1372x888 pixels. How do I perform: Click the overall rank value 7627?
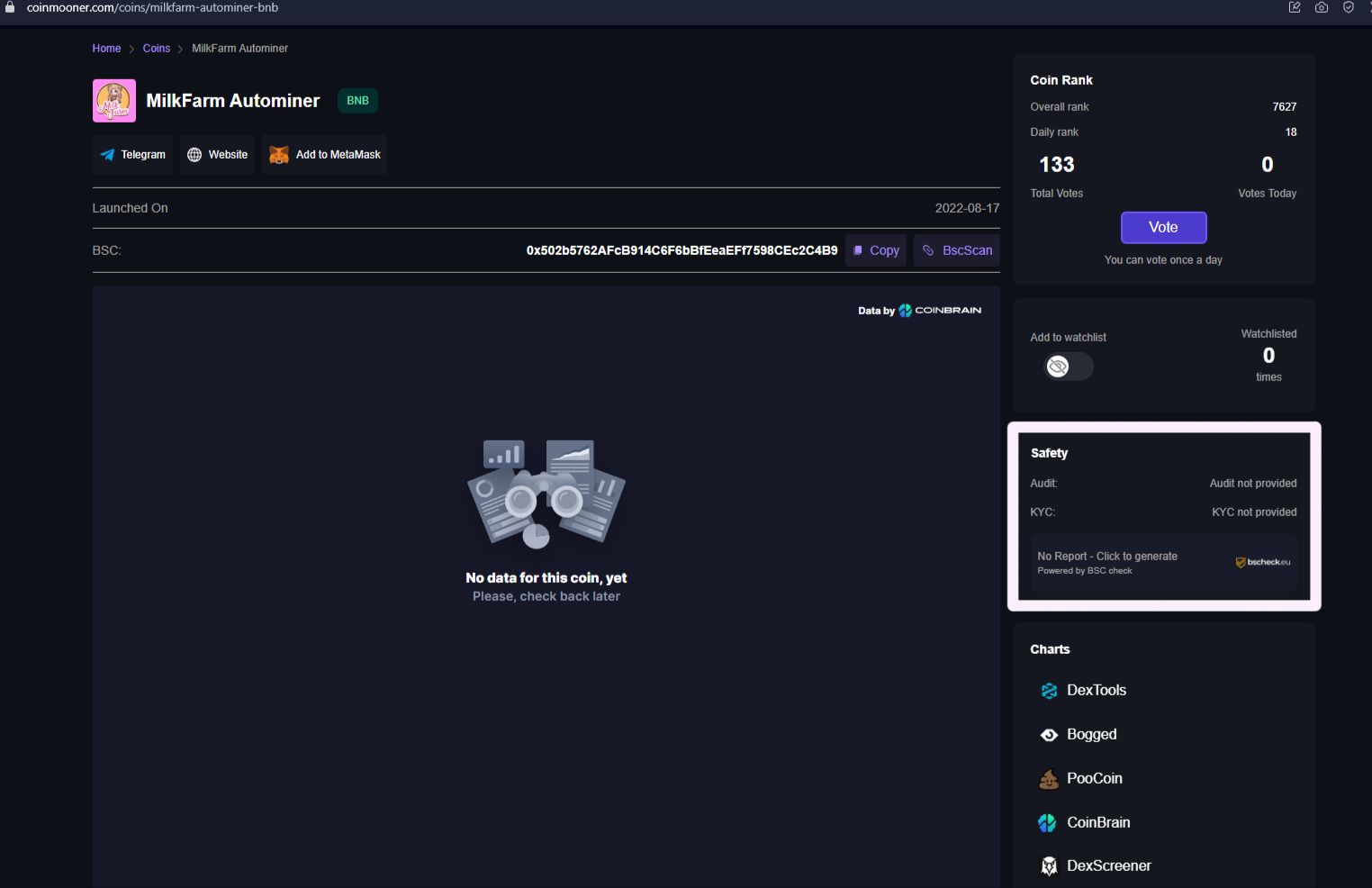tap(1285, 107)
